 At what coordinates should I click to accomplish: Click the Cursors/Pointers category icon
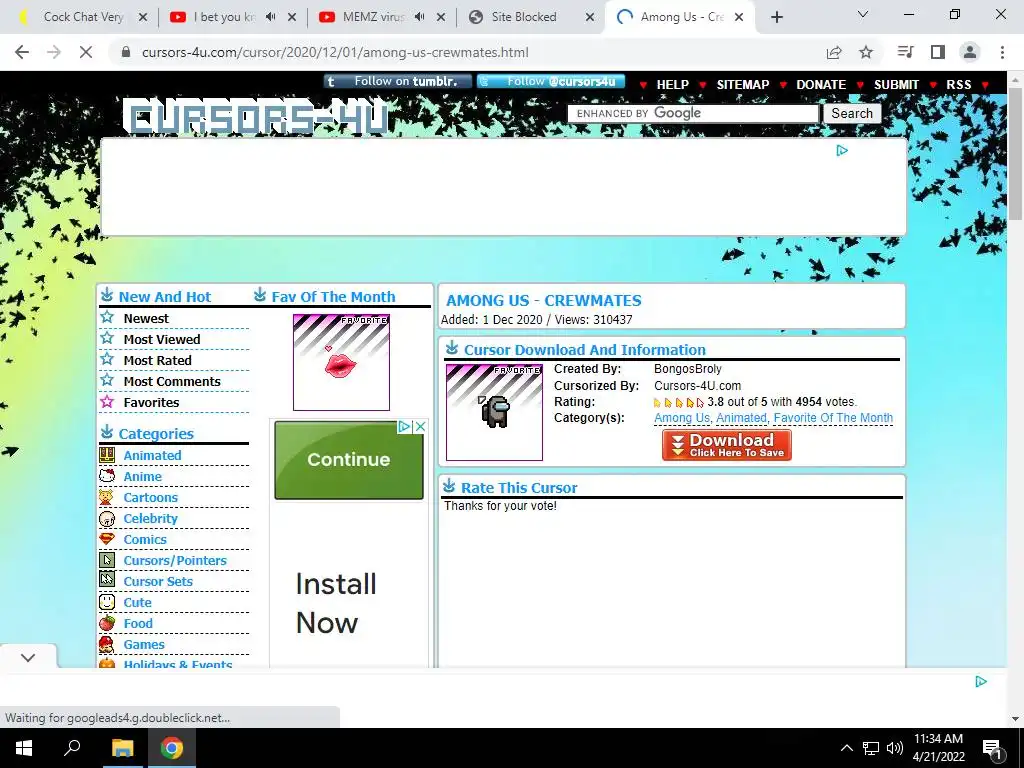point(107,560)
